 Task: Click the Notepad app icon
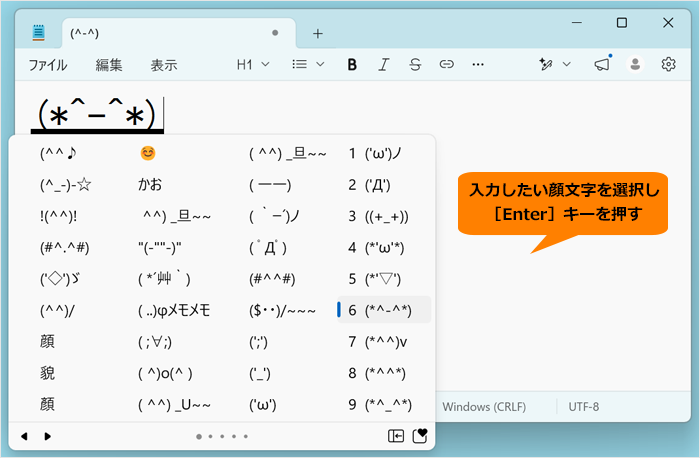[39, 33]
